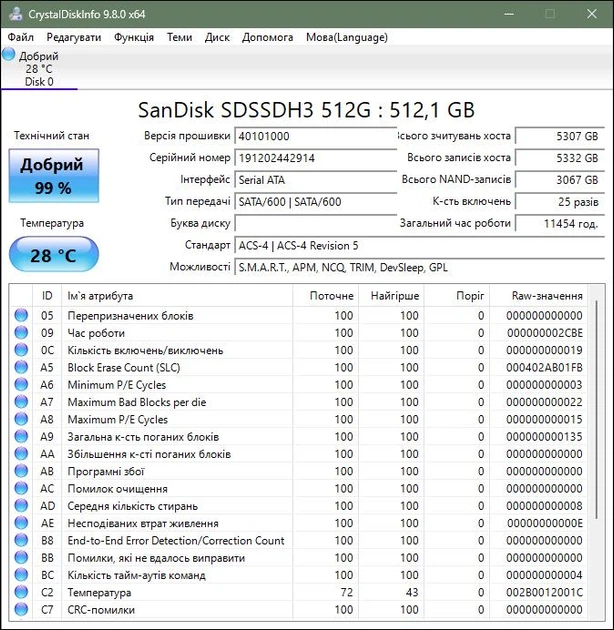Click status icon for Збільшення к-сті поганих блоків
Viewport: 614px width, 630px height.
point(21,454)
